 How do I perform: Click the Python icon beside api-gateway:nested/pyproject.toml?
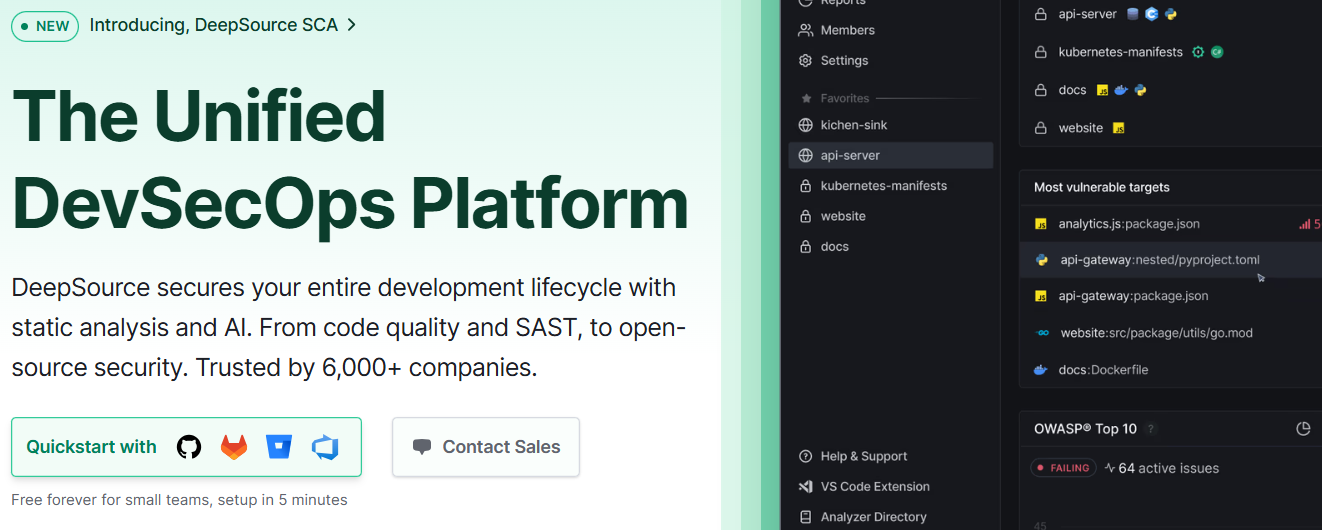pos(1041,260)
